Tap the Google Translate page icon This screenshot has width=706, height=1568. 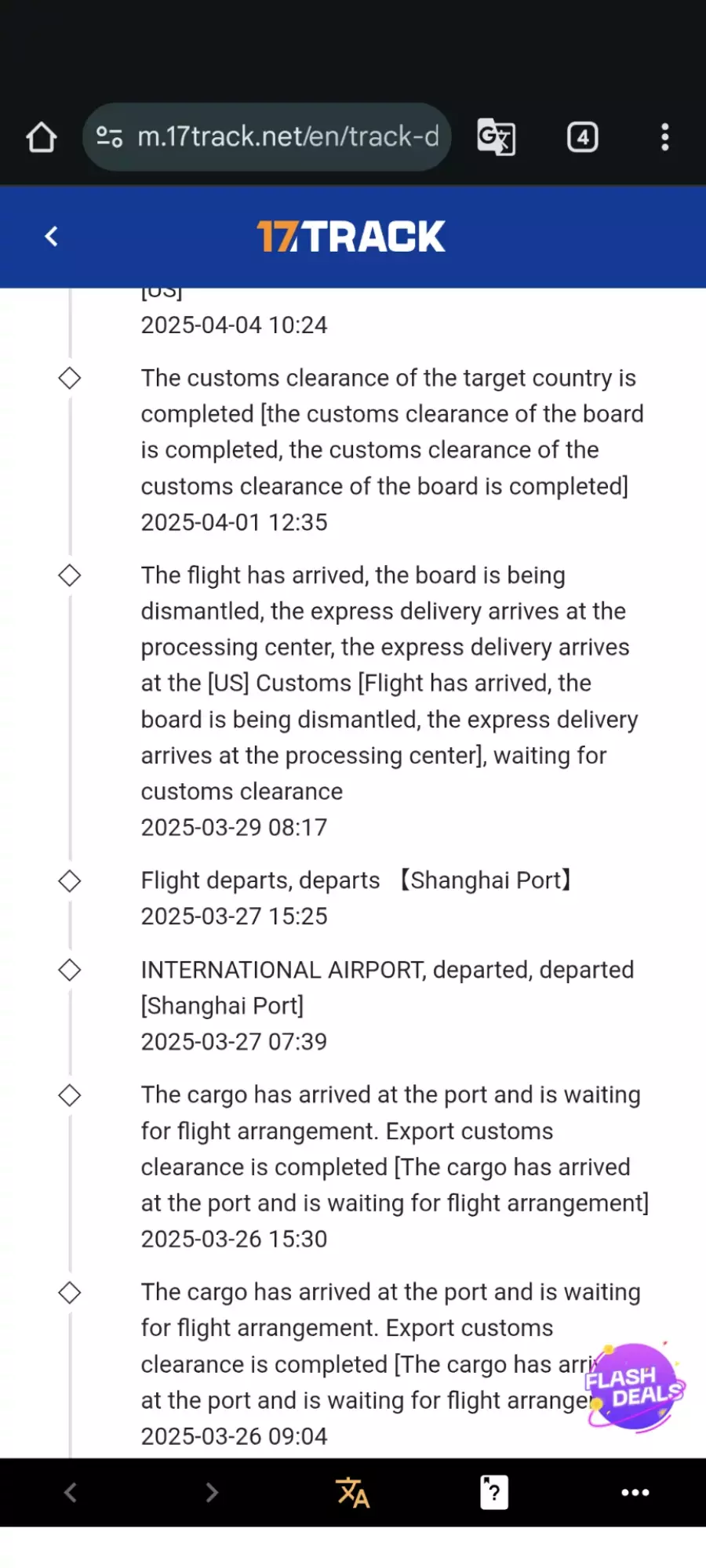point(496,137)
